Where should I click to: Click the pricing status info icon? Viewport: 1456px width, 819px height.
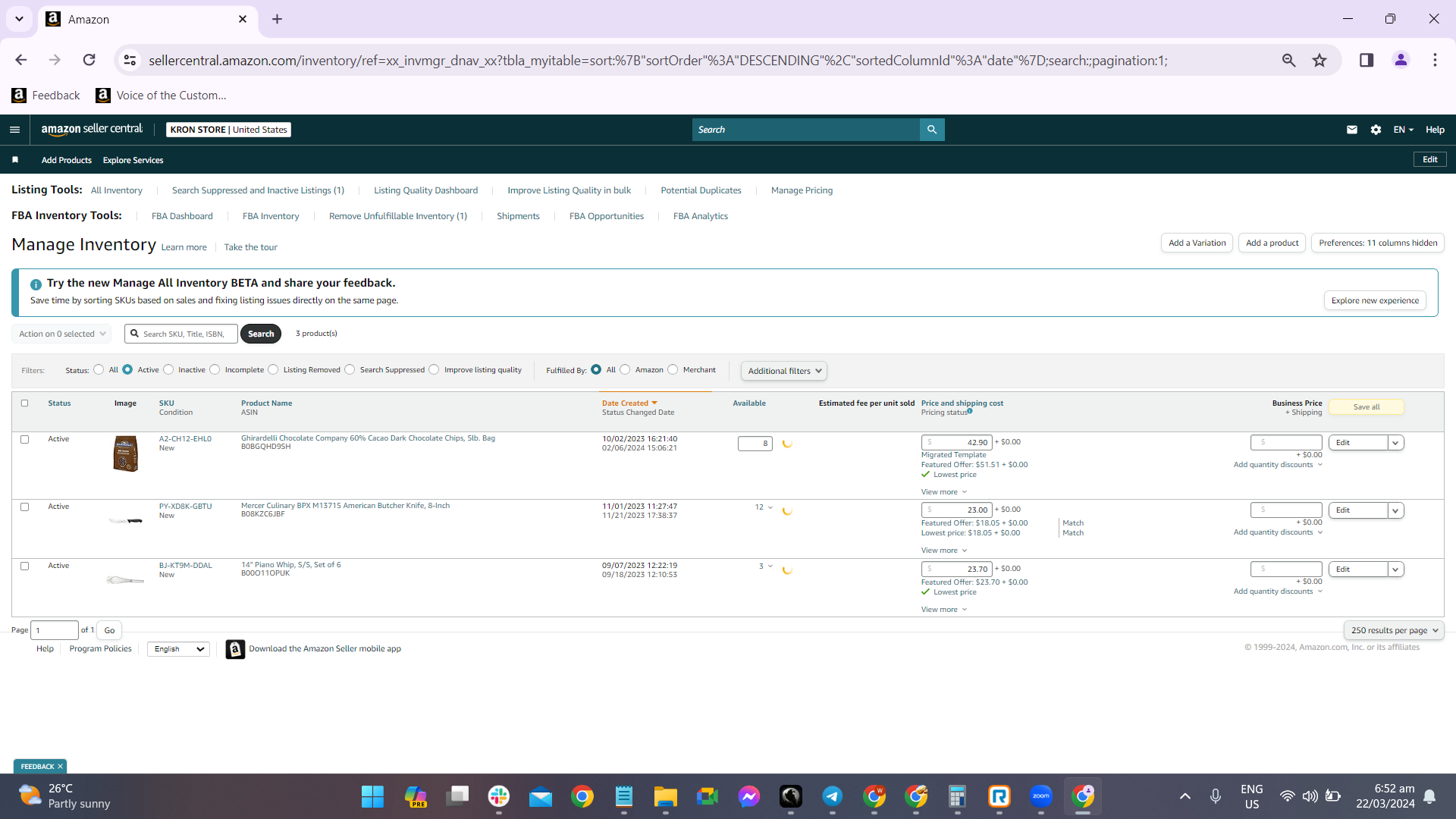tap(970, 411)
